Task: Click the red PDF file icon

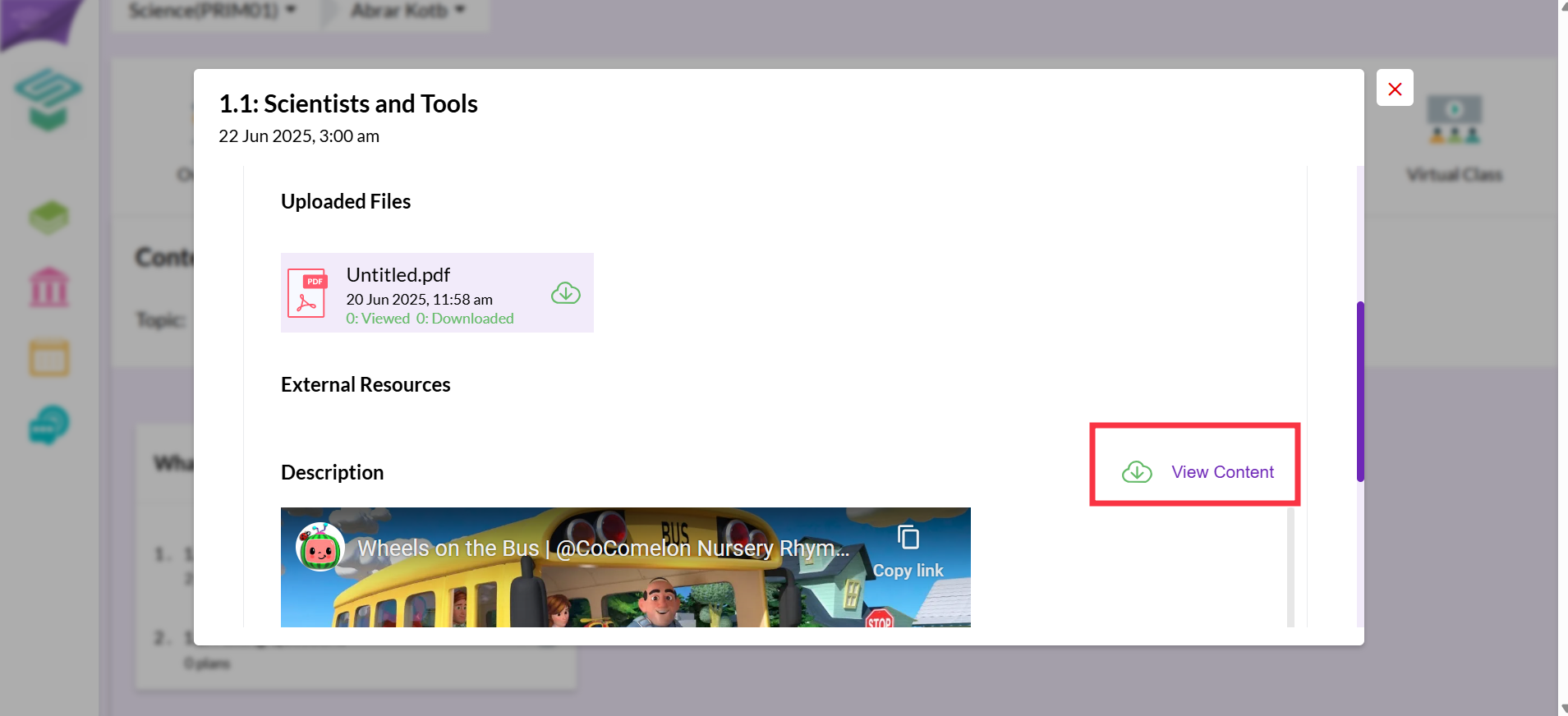Action: point(306,292)
